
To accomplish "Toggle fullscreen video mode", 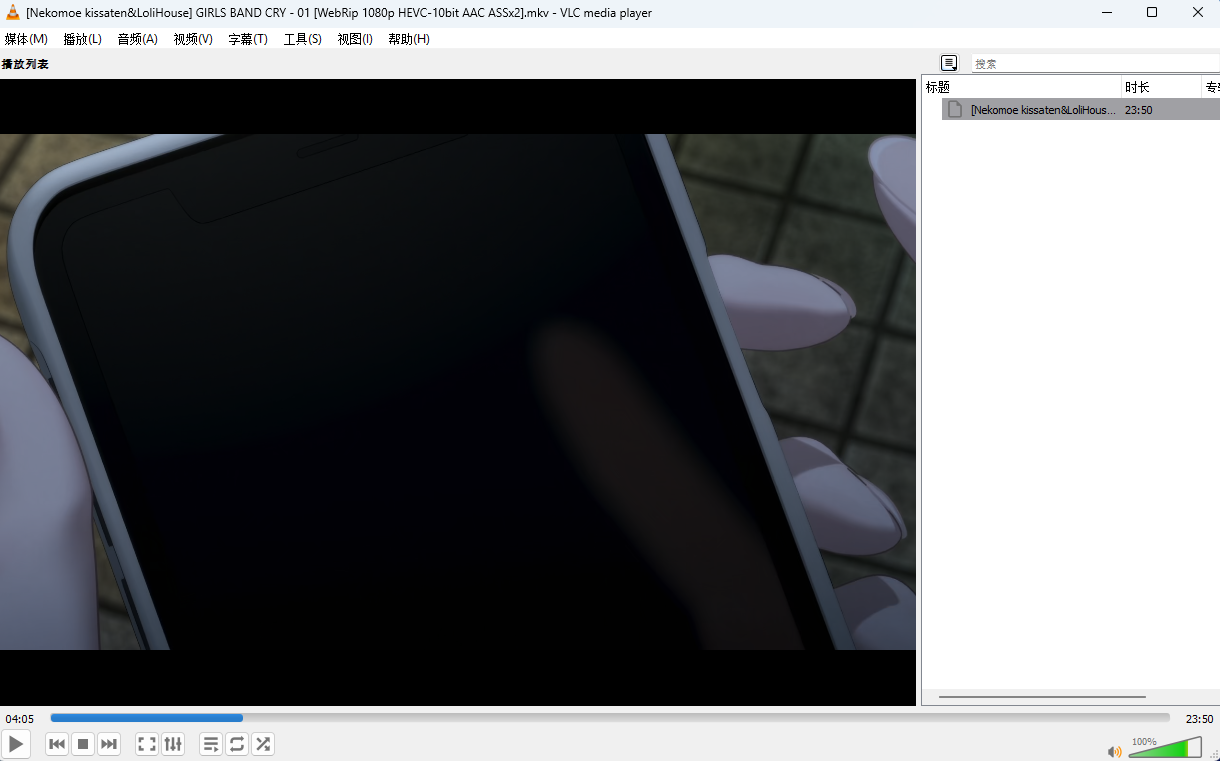I will tap(147, 744).
